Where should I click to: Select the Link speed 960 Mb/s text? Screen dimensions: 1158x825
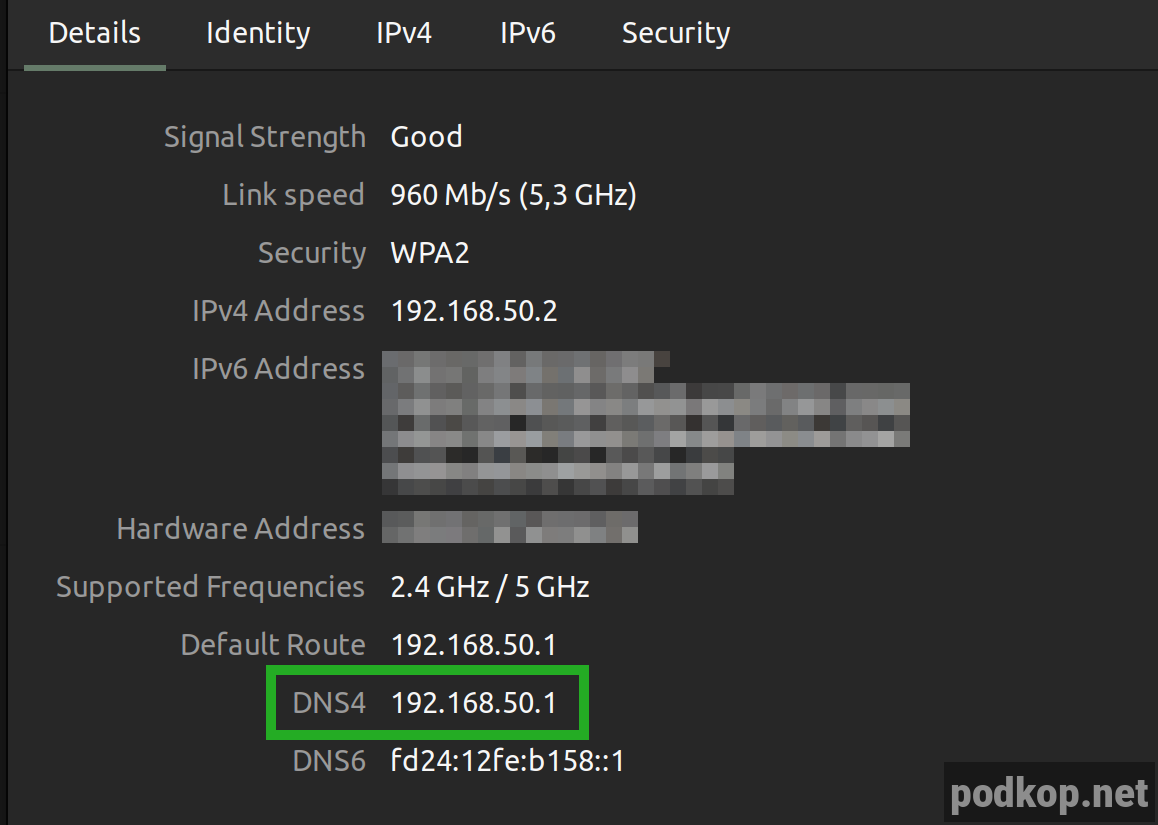(x=513, y=194)
